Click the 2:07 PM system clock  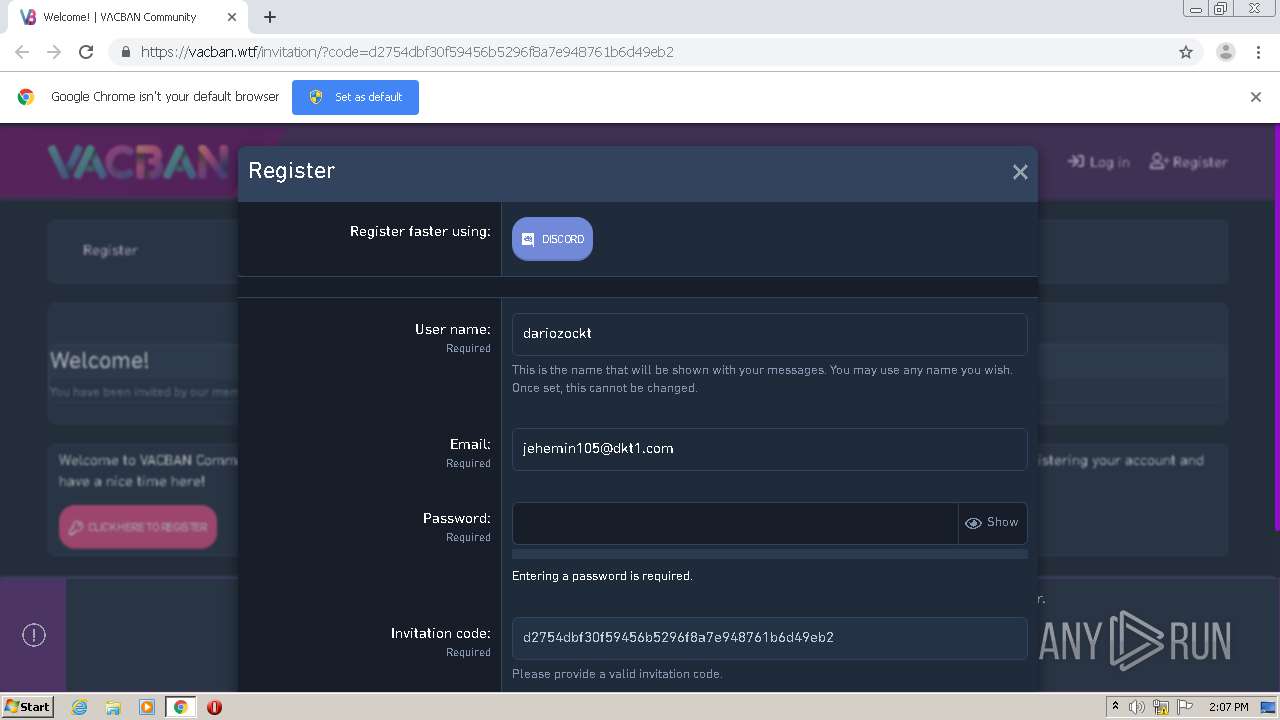click(x=1229, y=707)
